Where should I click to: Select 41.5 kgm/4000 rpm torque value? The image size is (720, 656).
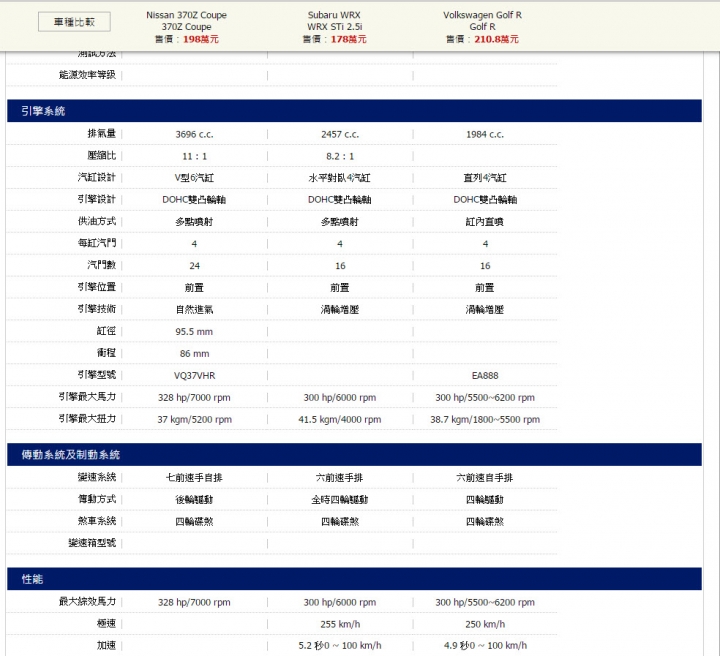pyautogui.click(x=340, y=419)
